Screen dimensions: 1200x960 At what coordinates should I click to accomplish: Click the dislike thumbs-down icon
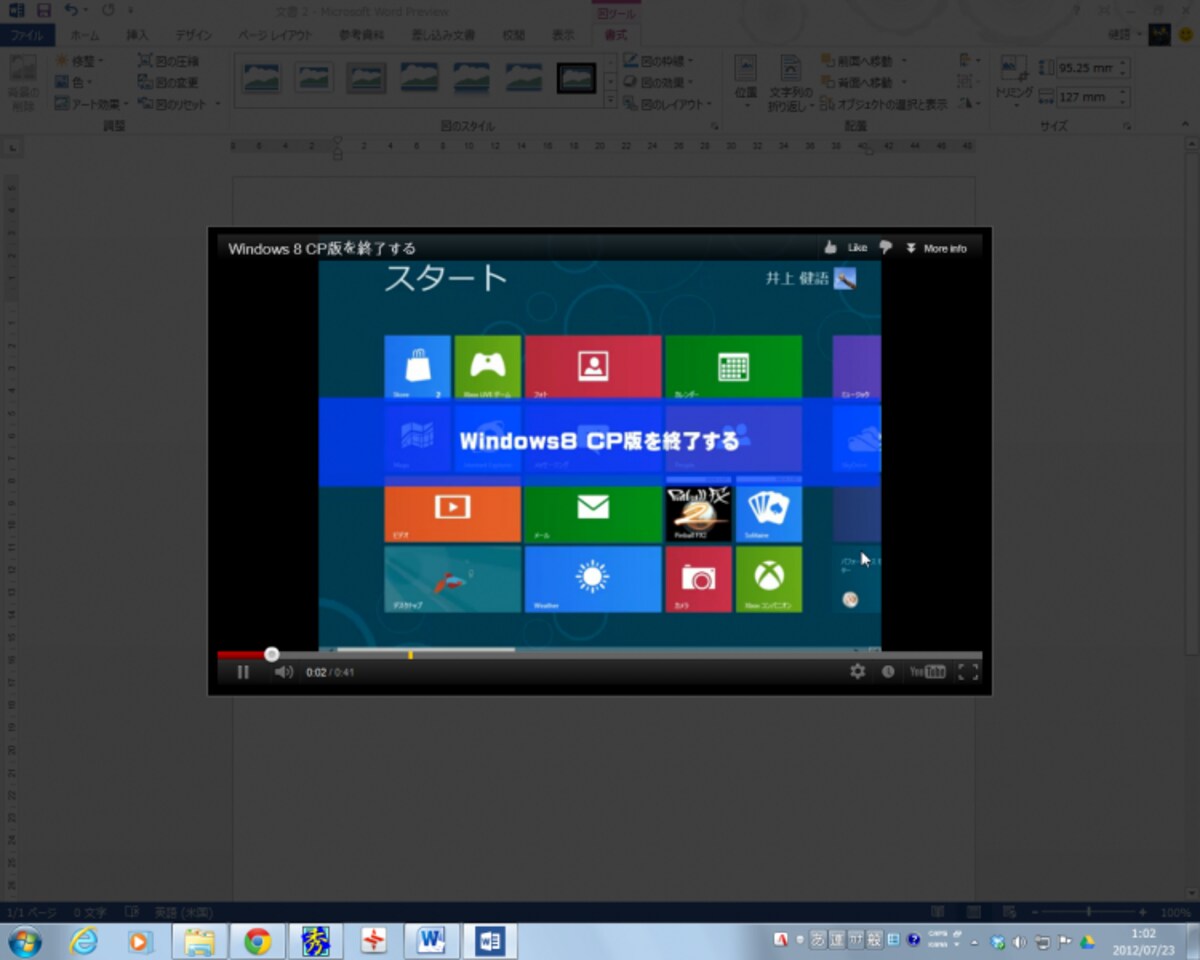[x=885, y=248]
